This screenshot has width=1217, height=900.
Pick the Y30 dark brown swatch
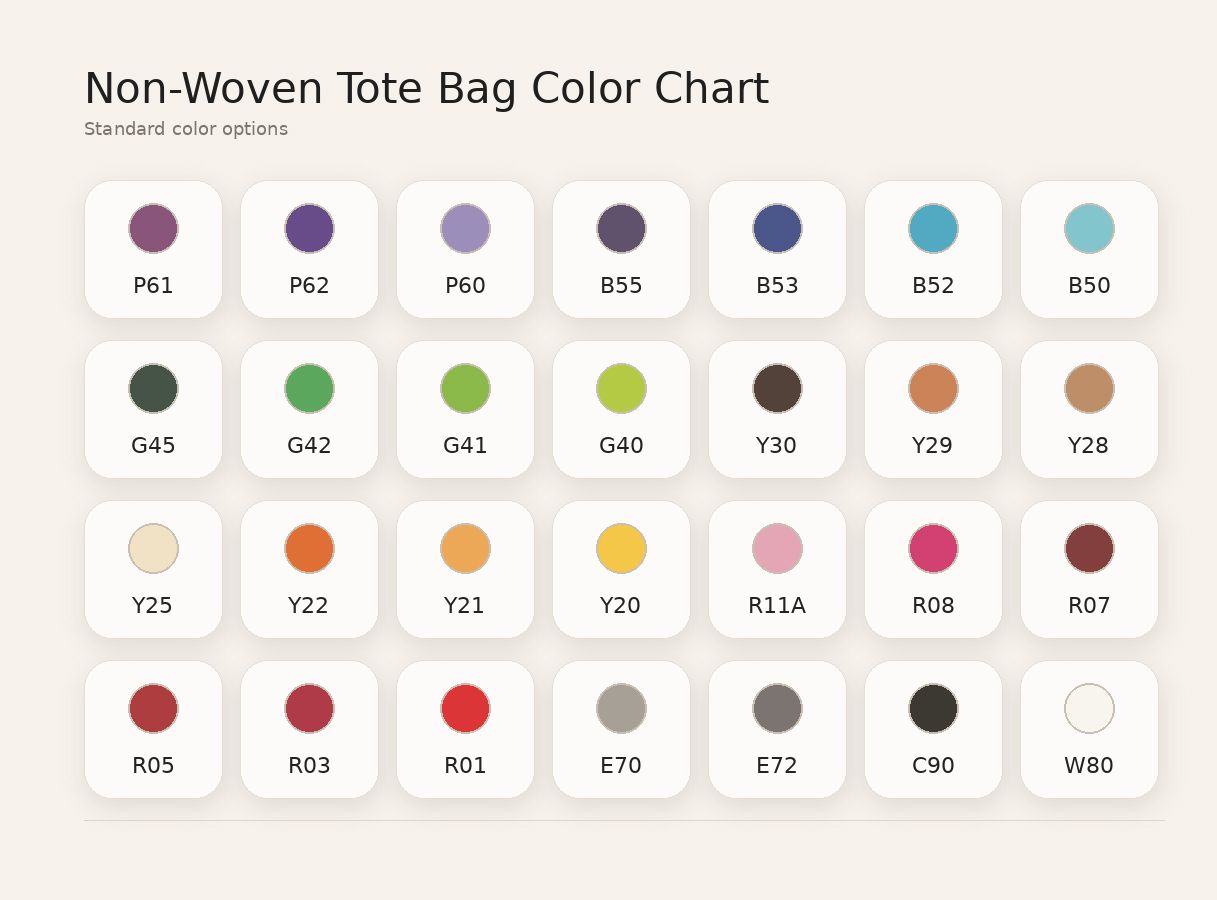point(777,388)
